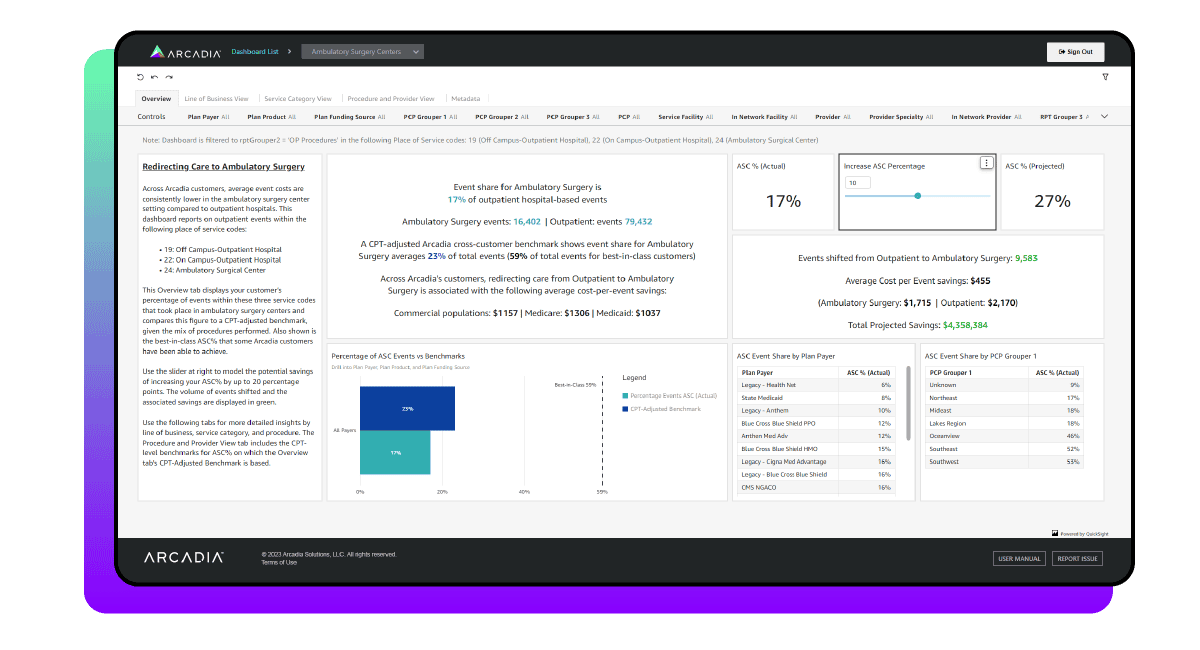Click the Plan Payer table scrollbar

[x=908, y=403]
